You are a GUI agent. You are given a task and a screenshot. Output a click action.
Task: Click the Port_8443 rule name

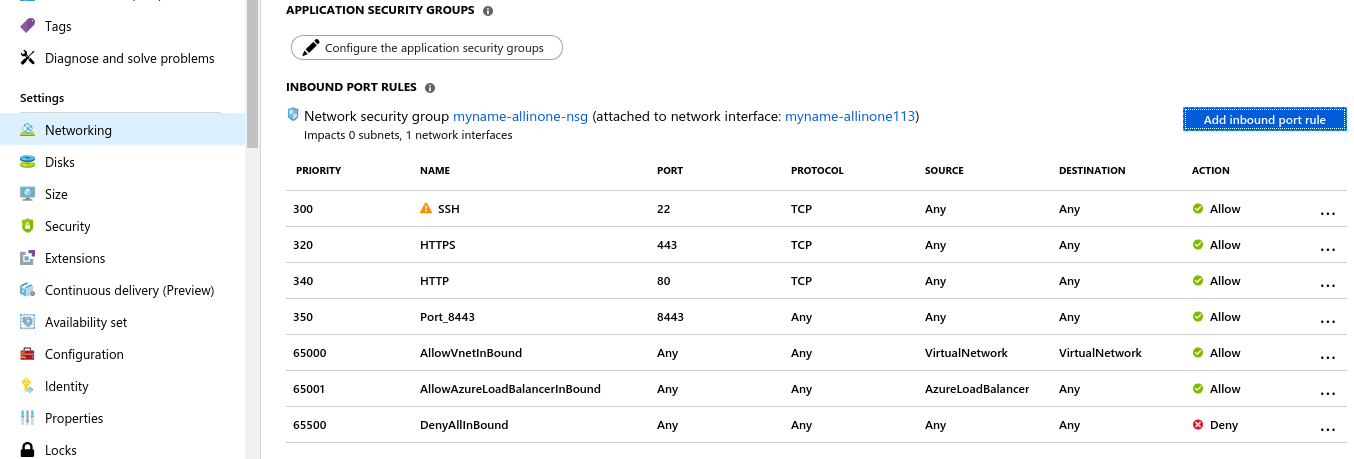(x=447, y=317)
